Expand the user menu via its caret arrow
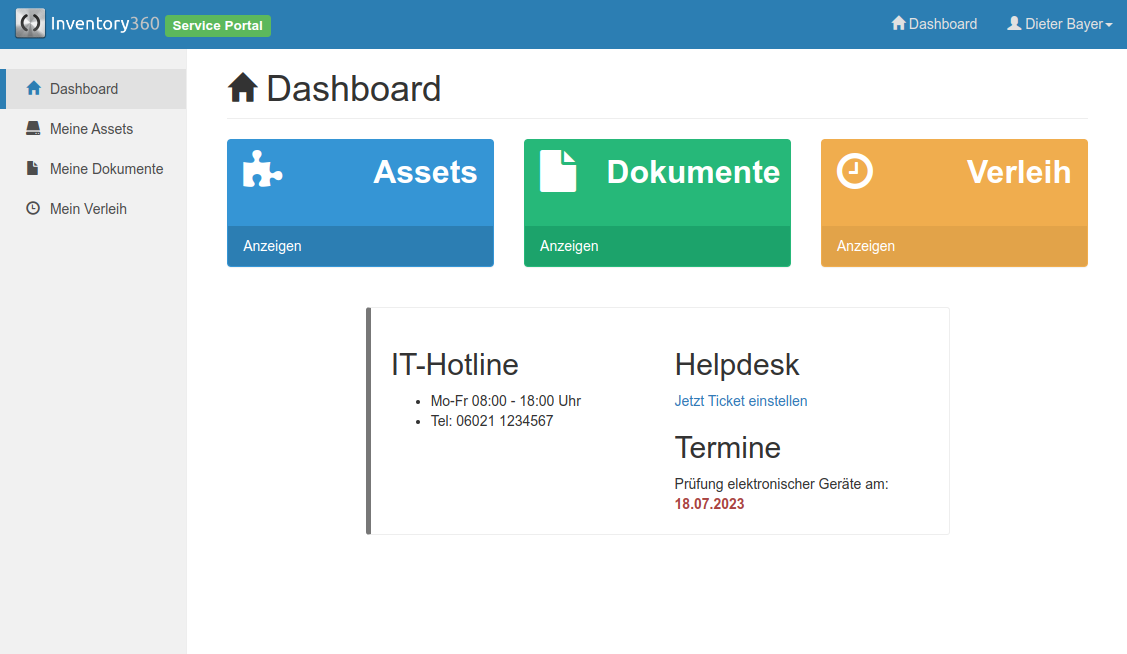This screenshot has width=1127, height=654. pos(1106,23)
